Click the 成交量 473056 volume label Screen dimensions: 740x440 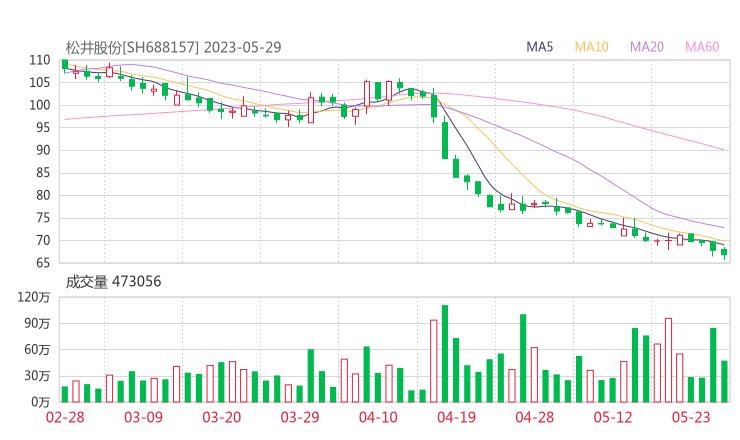(x=113, y=282)
